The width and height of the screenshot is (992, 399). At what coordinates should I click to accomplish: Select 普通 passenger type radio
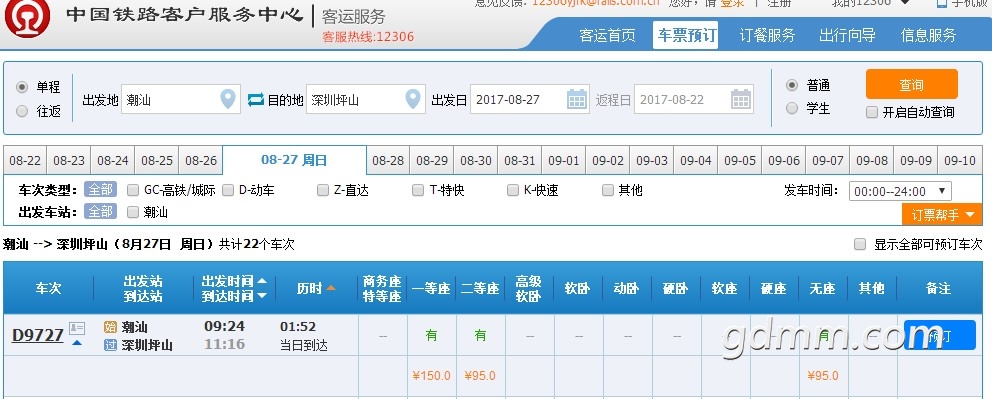point(791,85)
